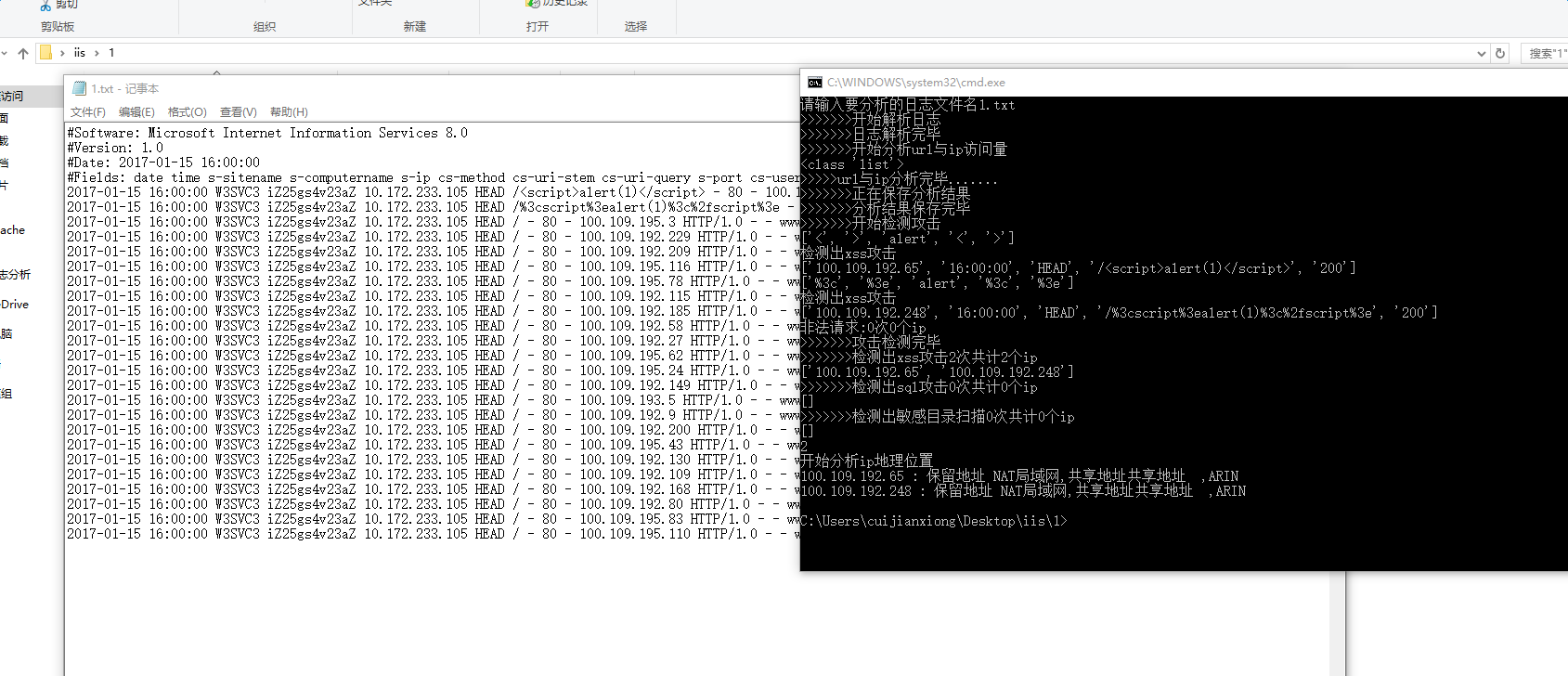Open the 文件(F) menu in Notepad
The height and width of the screenshot is (676, 1568).
point(88,111)
